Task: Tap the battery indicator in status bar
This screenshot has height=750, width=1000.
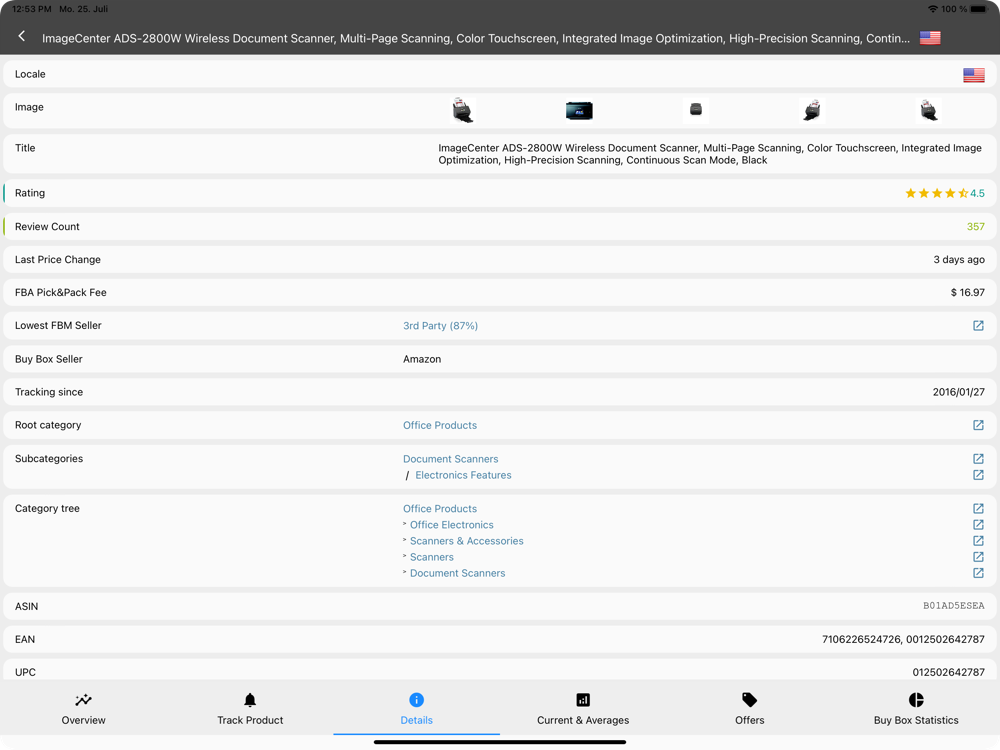Action: 979,9
